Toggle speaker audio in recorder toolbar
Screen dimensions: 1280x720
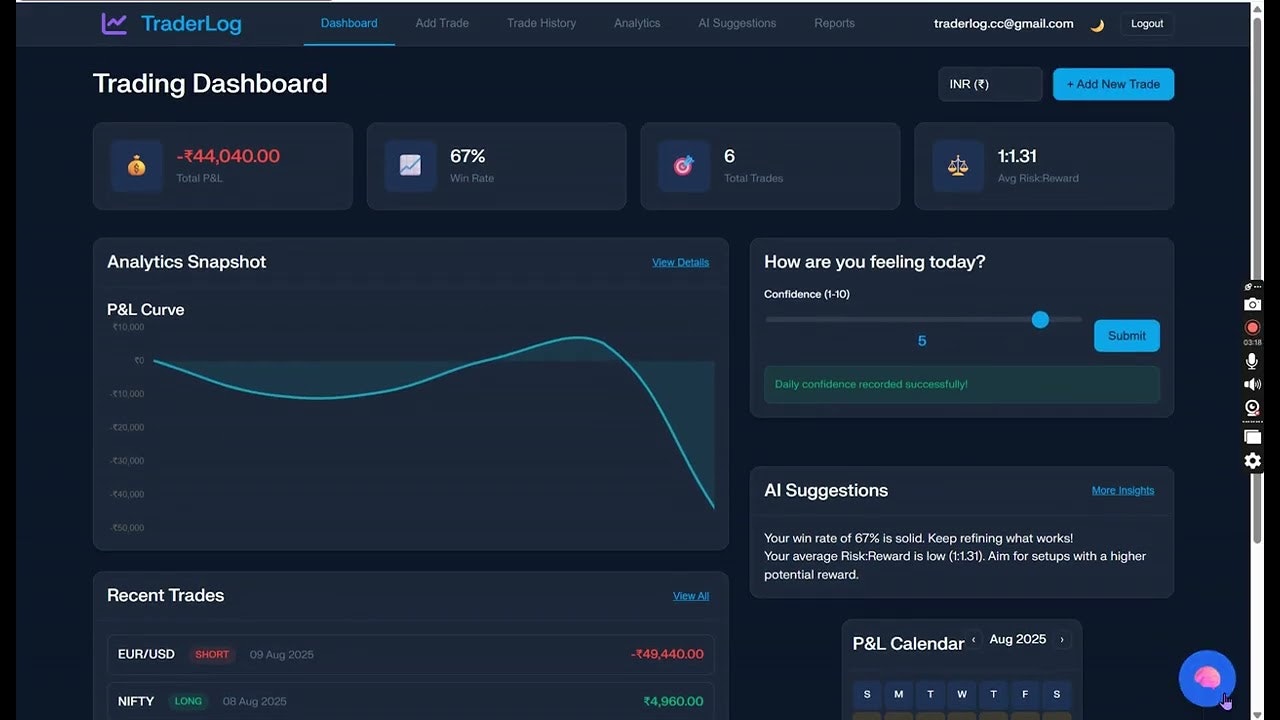point(1252,384)
